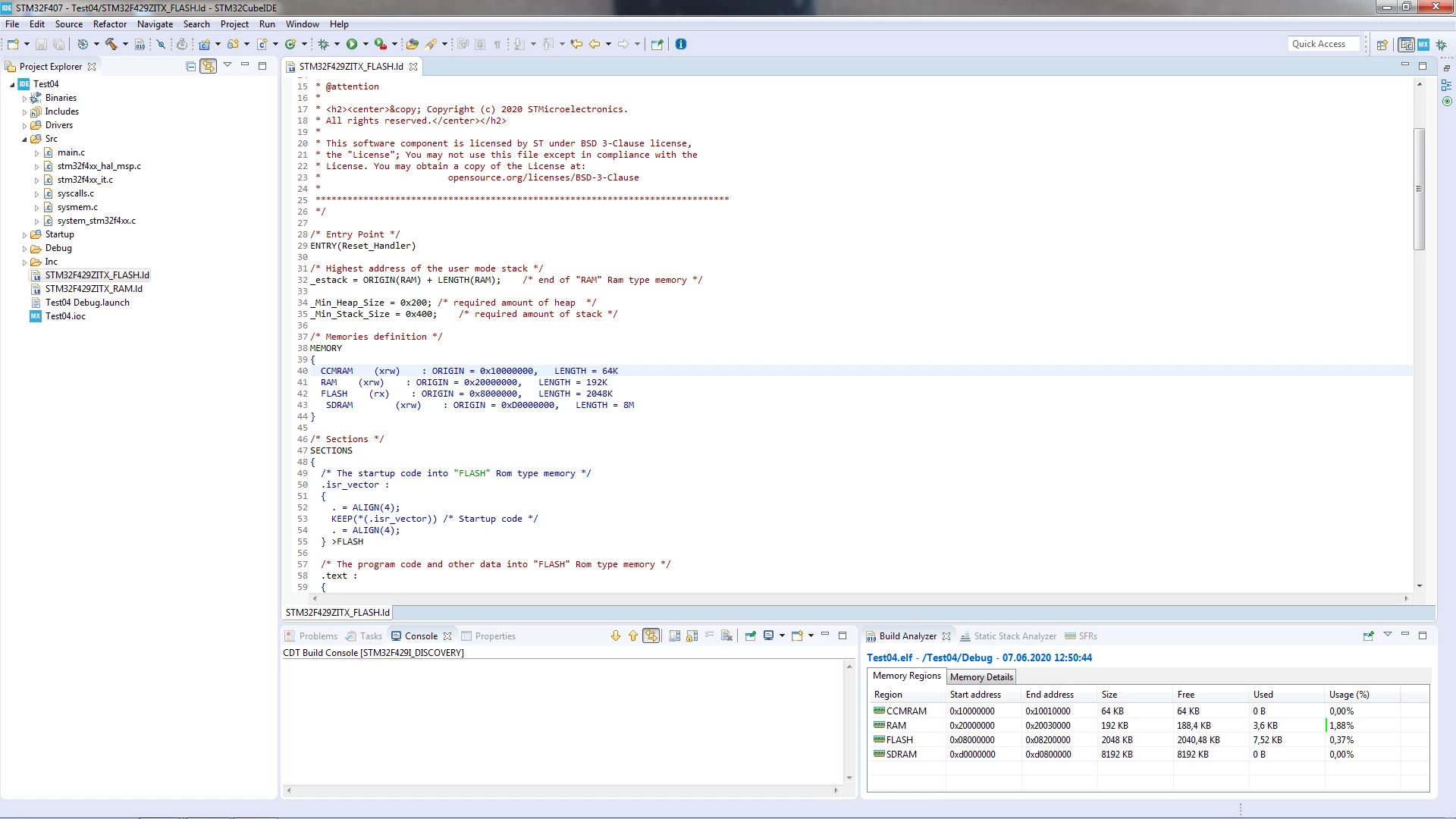Toggle Link with Editor in Project Explorer
1456x819 pixels.
pos(208,66)
